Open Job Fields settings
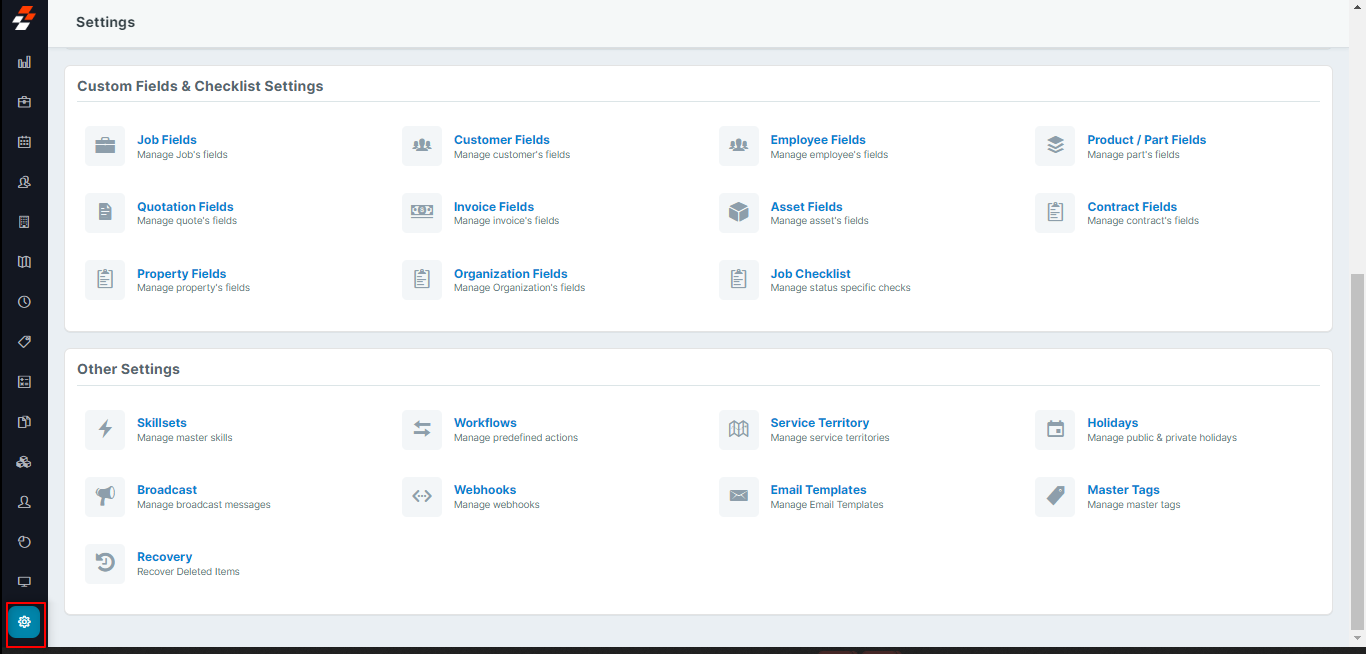This screenshot has height=654, width=1366. pyautogui.click(x=167, y=140)
